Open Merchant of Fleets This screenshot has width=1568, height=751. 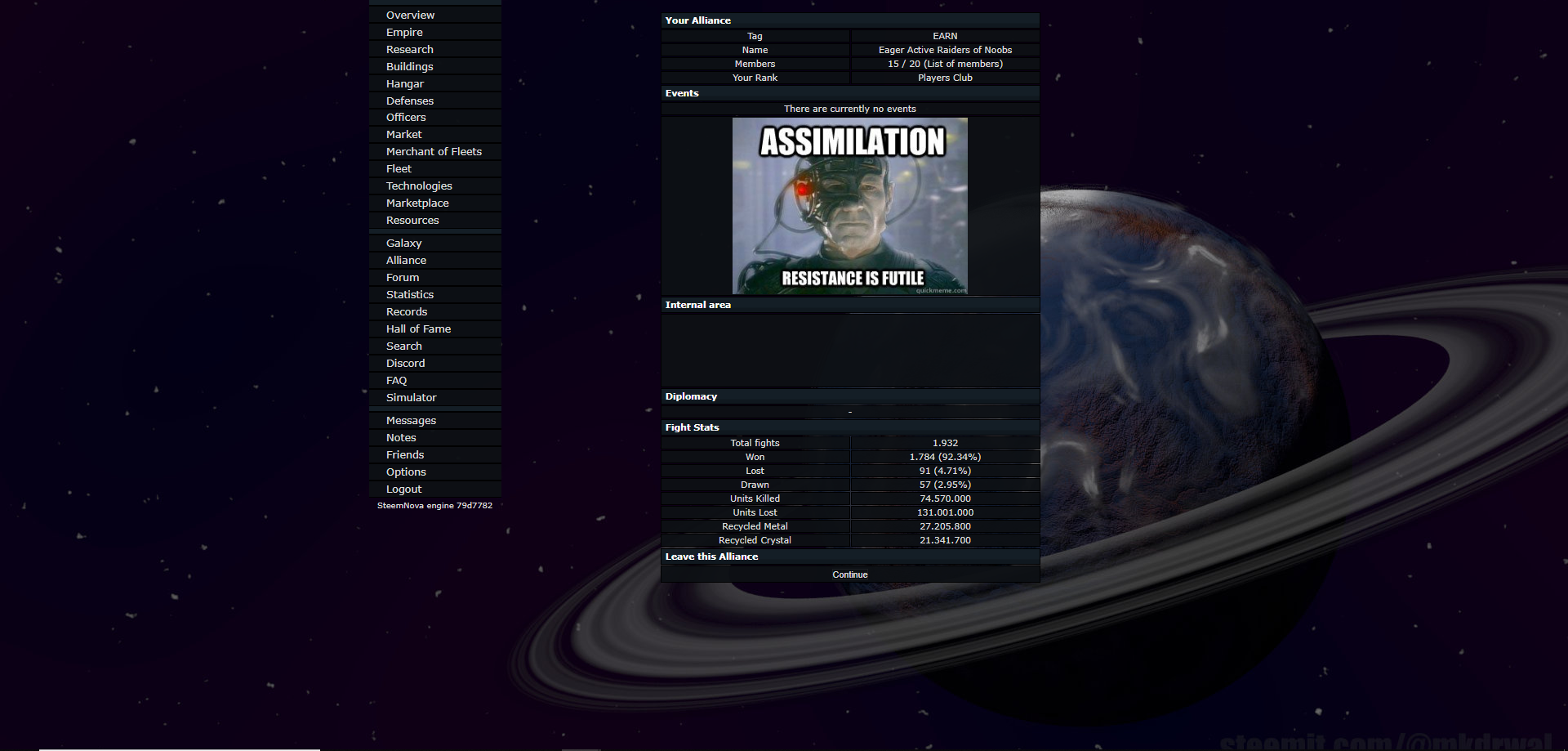pyautogui.click(x=434, y=152)
